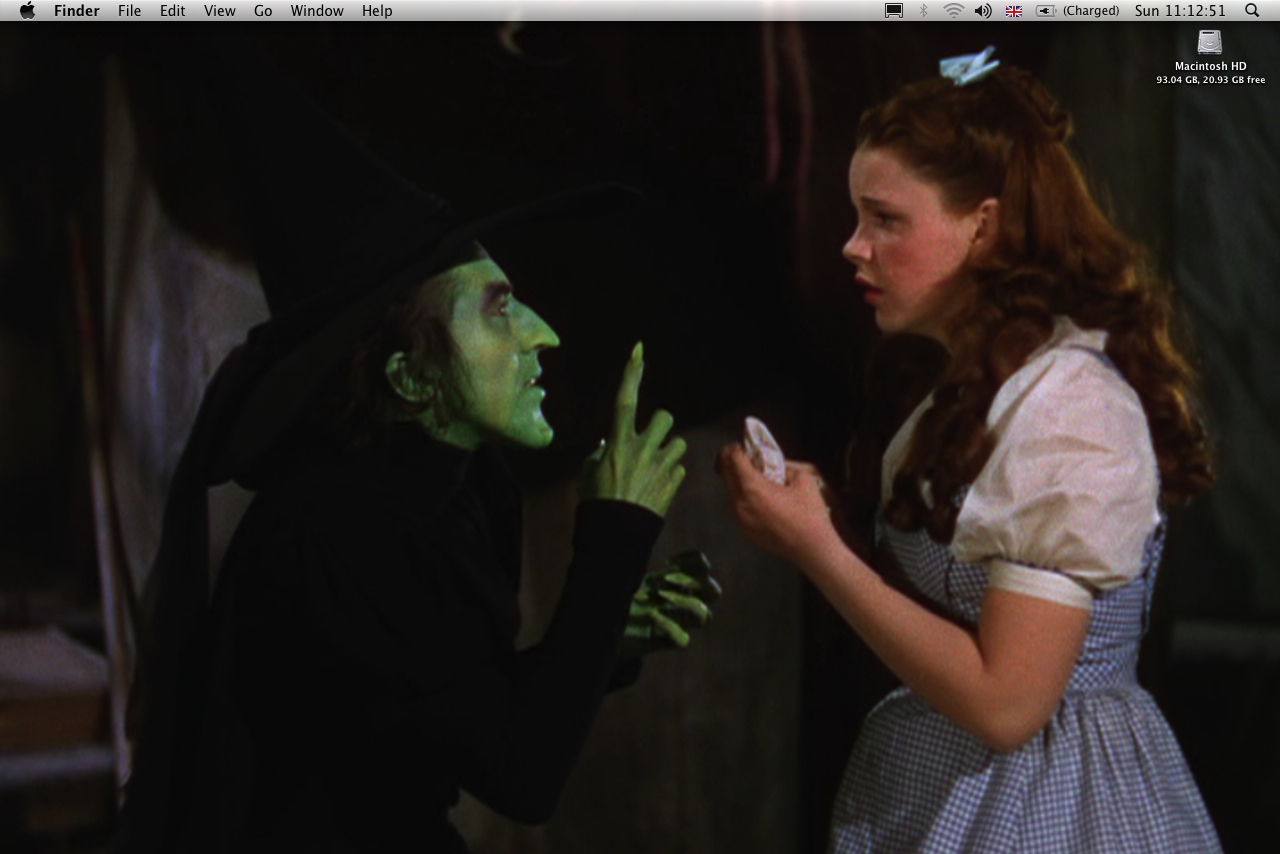Open the View menu
The width and height of the screenshot is (1280, 854).
click(220, 11)
